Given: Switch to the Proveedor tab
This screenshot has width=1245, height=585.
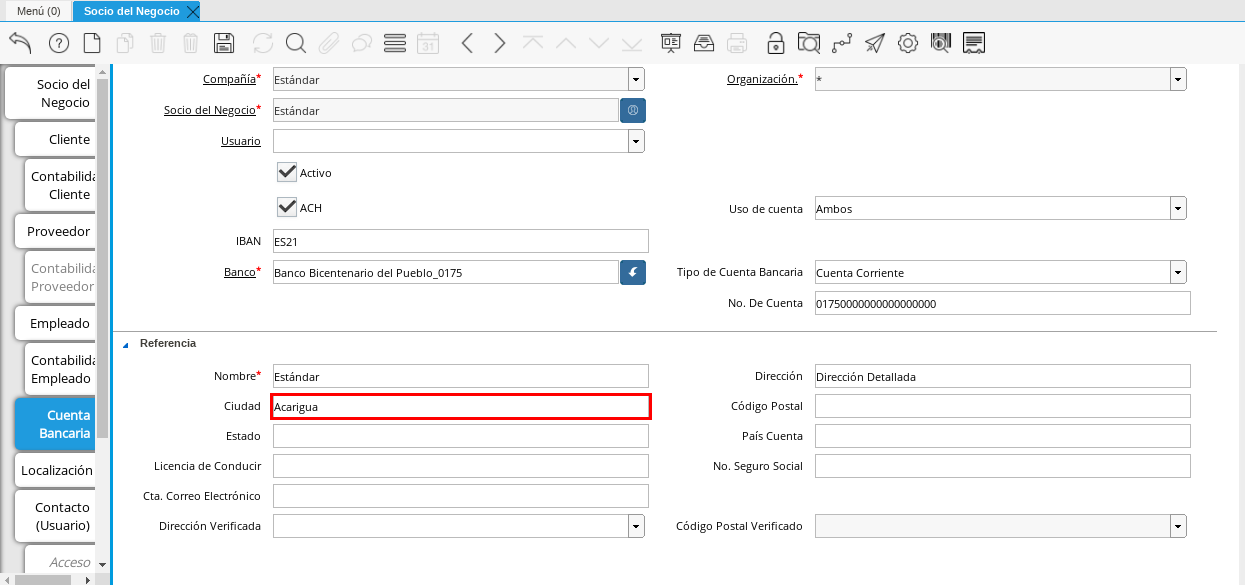Looking at the screenshot, I should (x=59, y=231).
